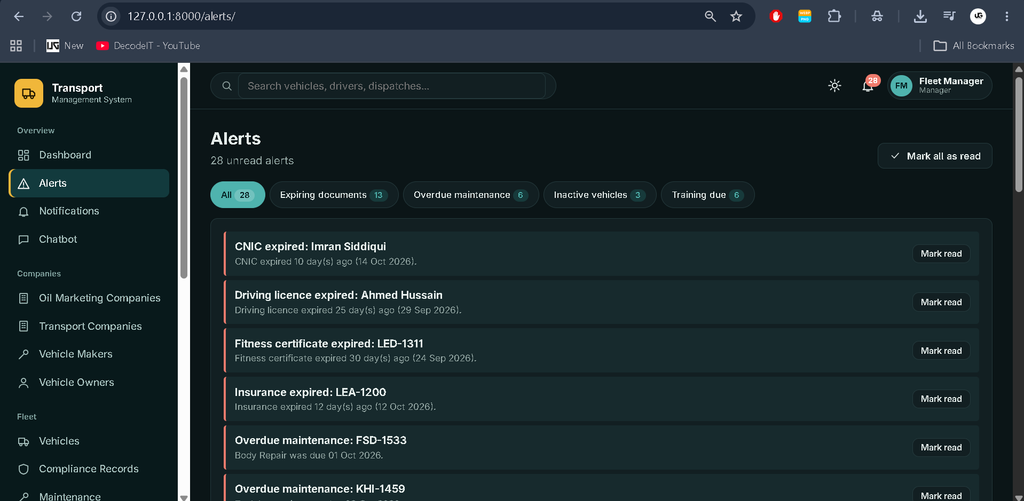Click Driving licence expired: Ahmed Hussain title
1024x501 pixels.
pyautogui.click(x=338, y=295)
